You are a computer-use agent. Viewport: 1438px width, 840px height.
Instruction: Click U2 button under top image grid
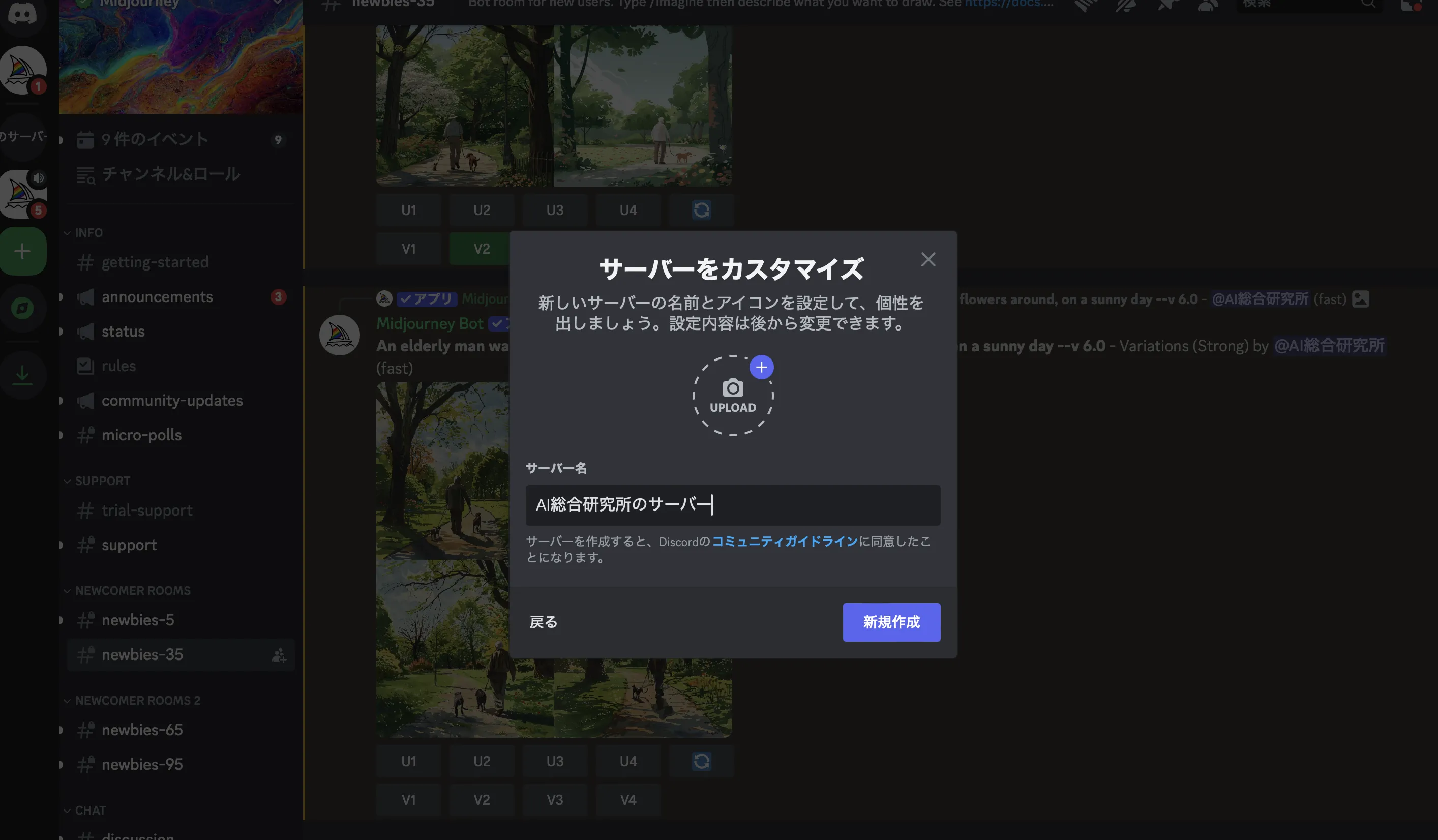coord(482,210)
